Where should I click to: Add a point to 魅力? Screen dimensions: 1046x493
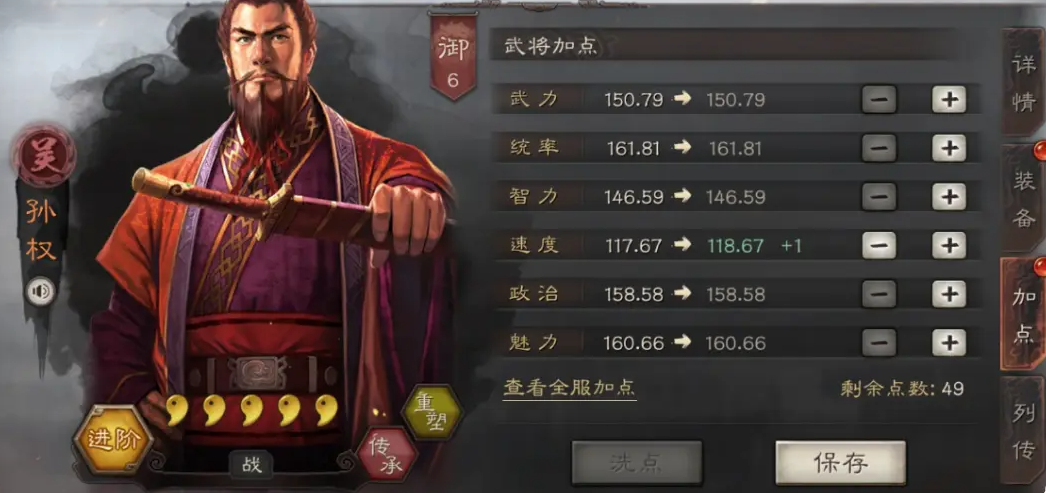tap(949, 343)
